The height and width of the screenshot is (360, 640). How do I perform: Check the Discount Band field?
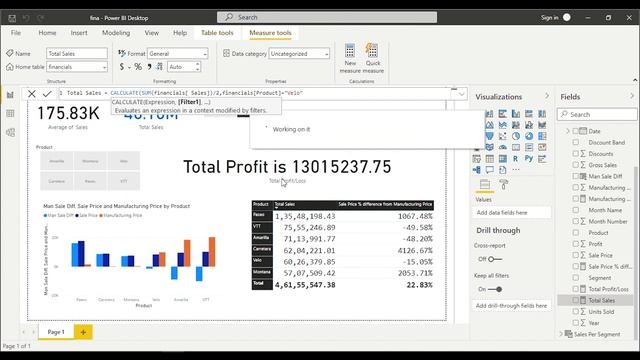point(576,142)
